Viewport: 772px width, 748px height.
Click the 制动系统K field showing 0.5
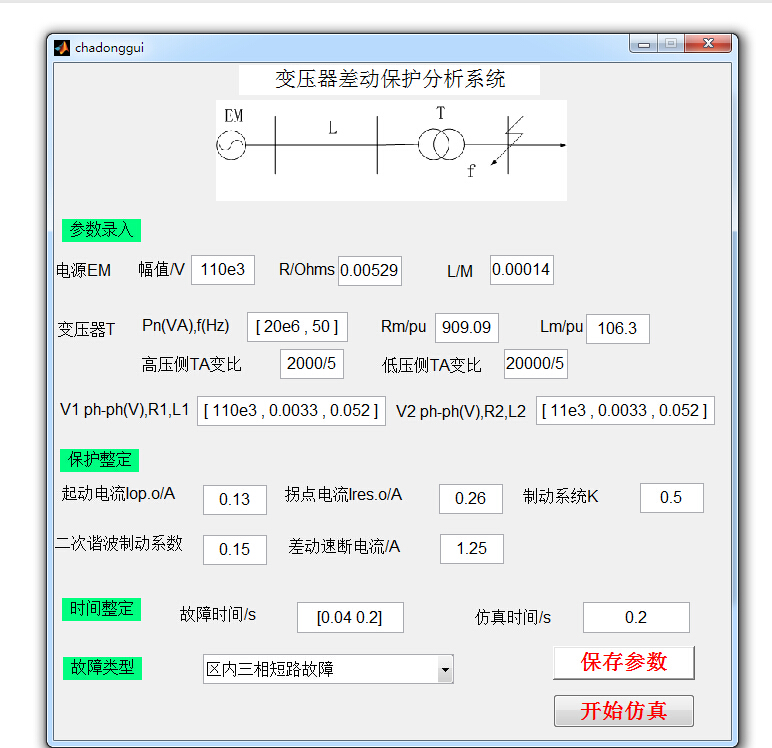pos(672,498)
